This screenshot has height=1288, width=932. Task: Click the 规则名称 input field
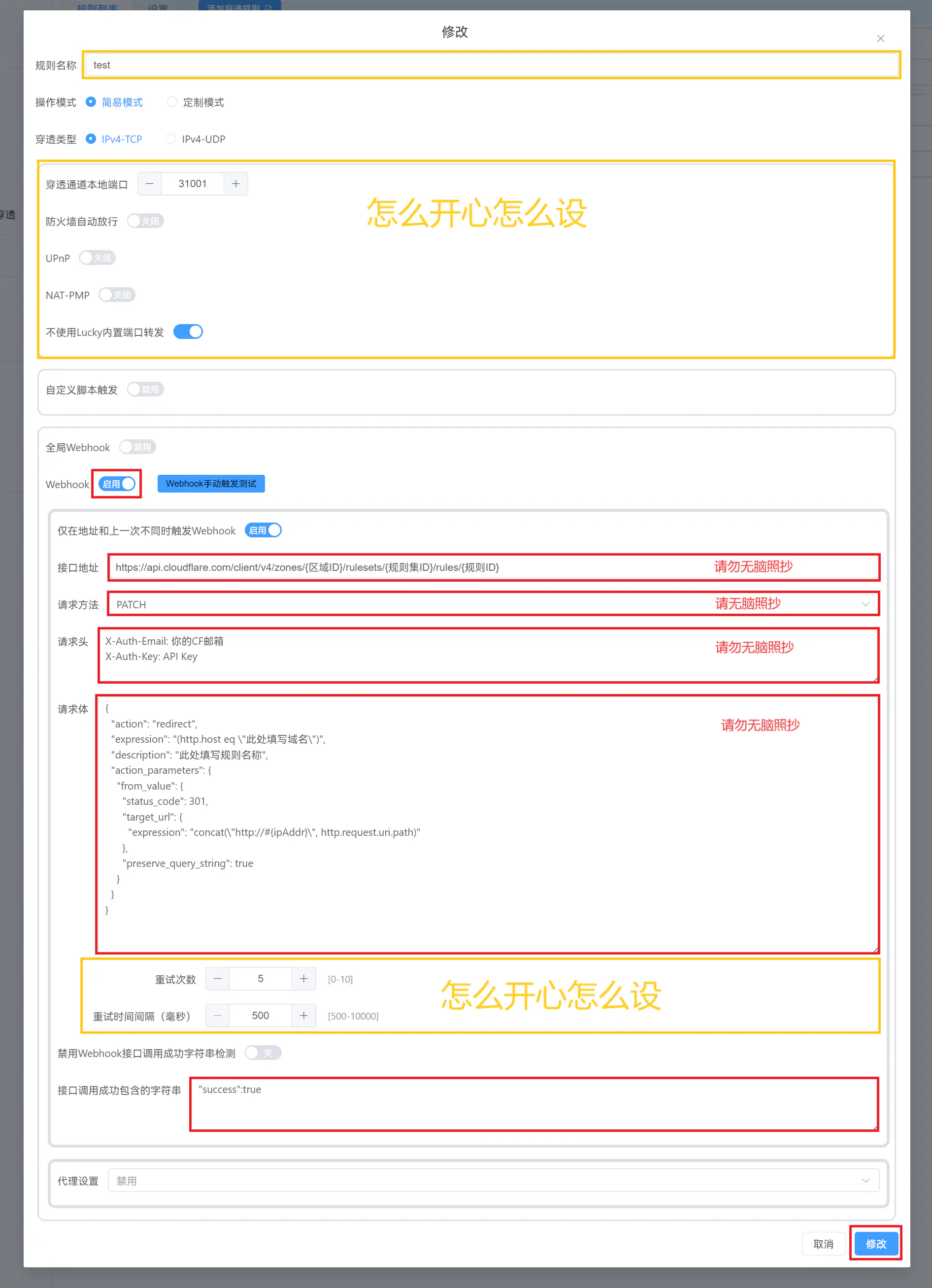(x=491, y=66)
